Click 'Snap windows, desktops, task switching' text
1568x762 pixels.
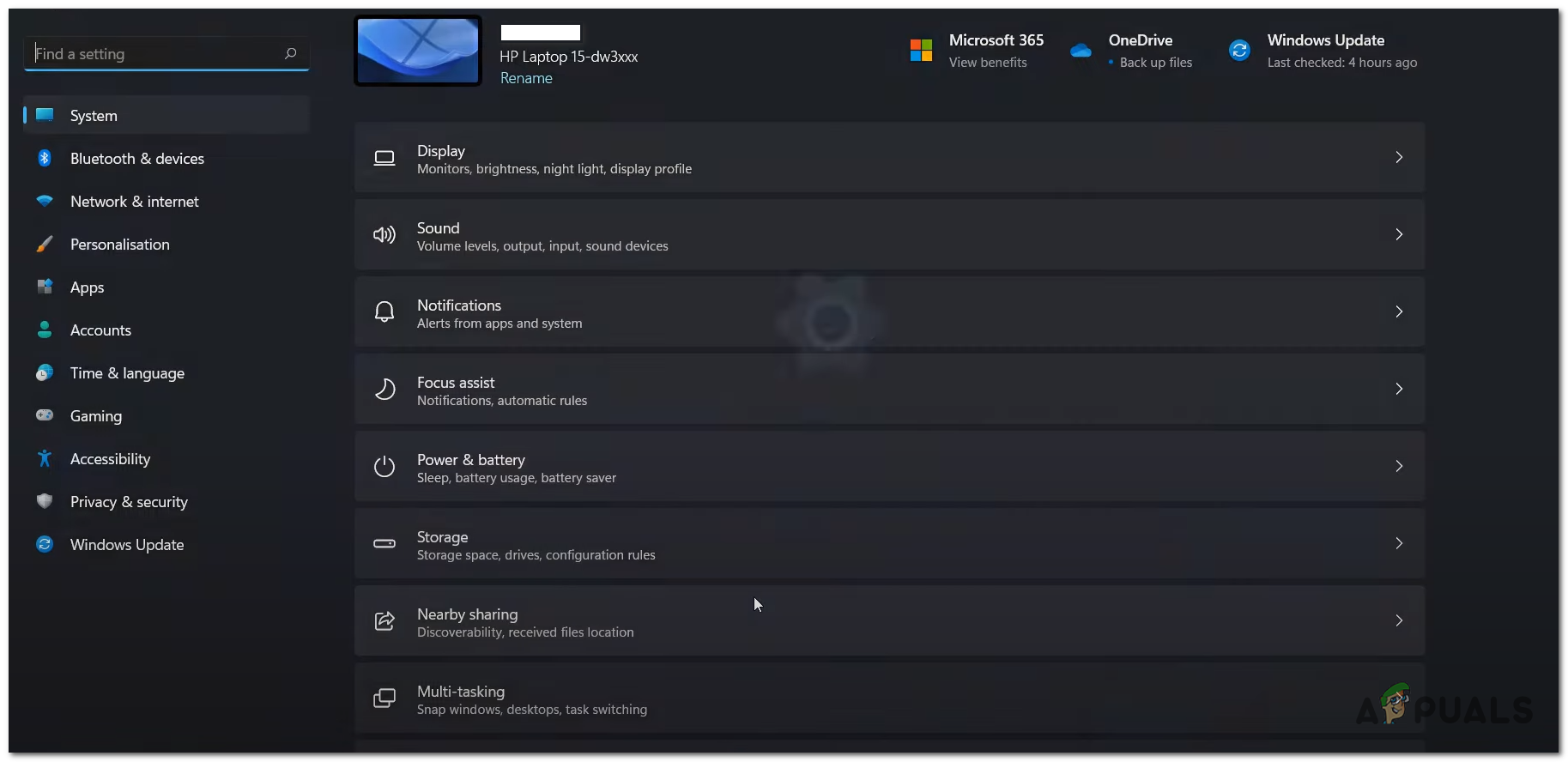532,710
